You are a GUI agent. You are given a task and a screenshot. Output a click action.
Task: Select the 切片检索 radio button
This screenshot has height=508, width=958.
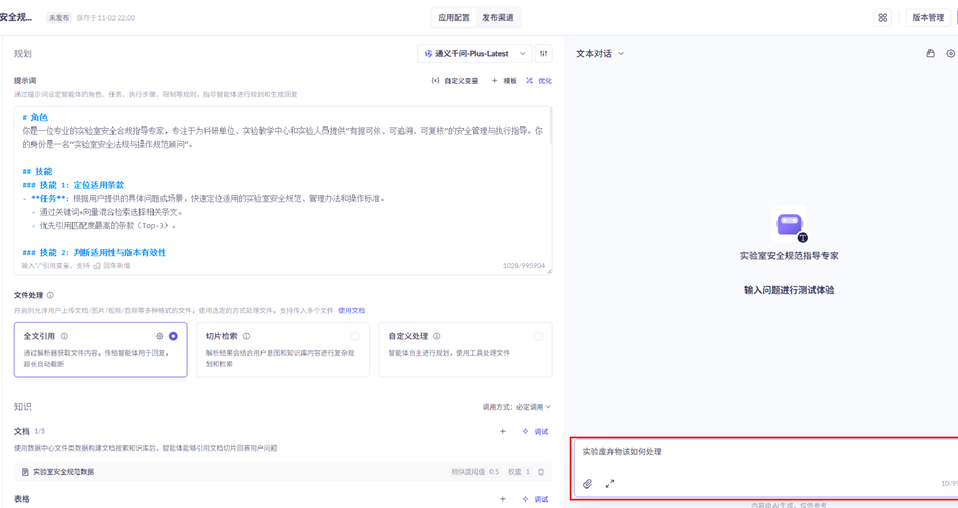click(x=356, y=336)
